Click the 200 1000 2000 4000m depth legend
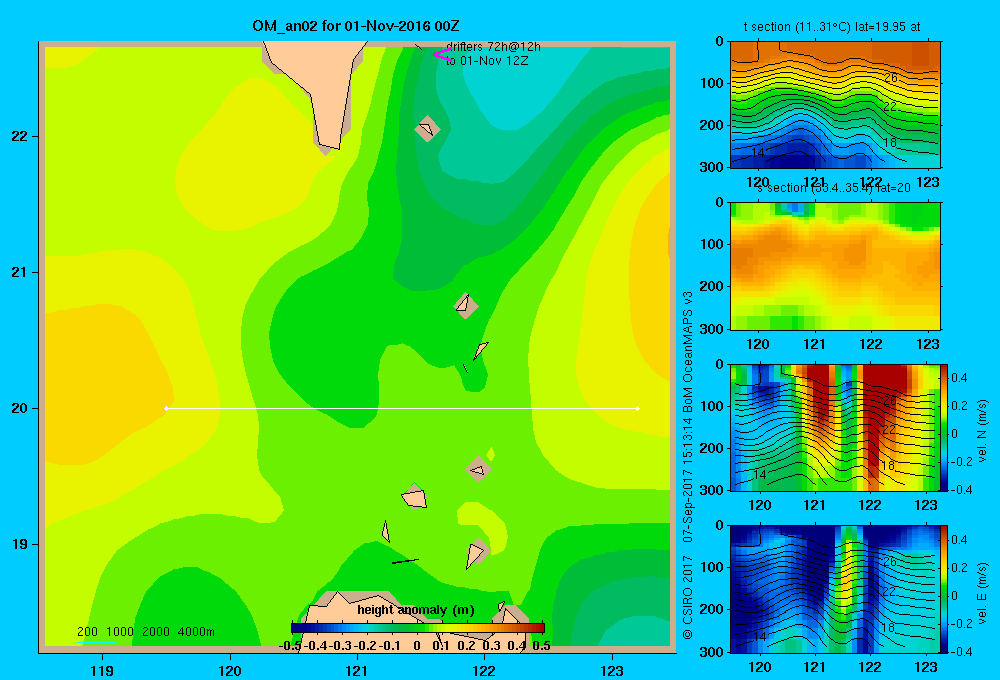 click(145, 632)
